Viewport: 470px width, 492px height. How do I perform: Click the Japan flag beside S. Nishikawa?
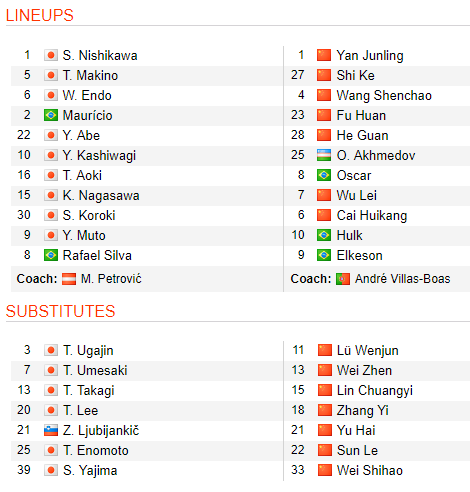[x=51, y=55]
